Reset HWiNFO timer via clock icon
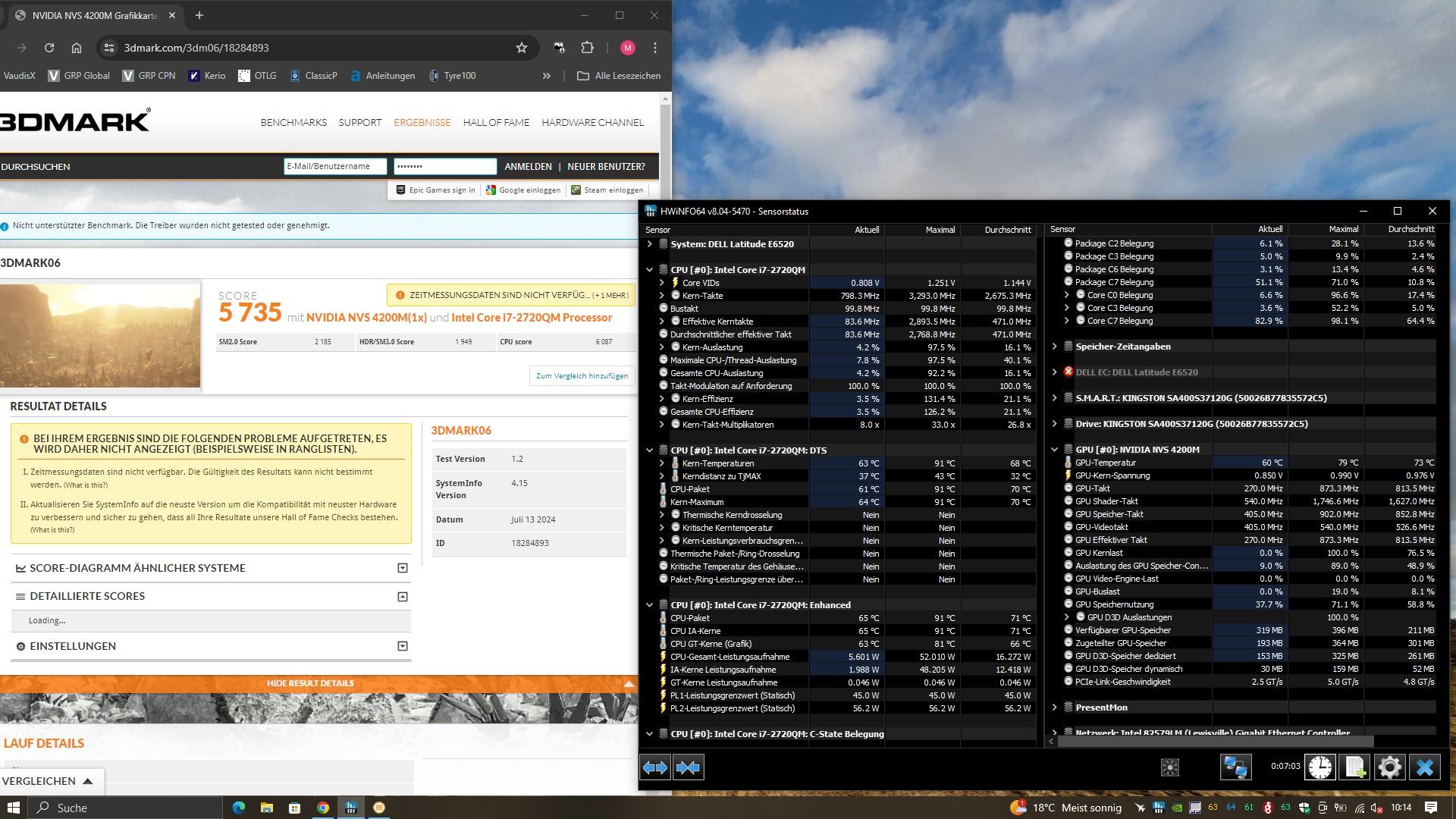This screenshot has height=819, width=1456. pos(1320,767)
